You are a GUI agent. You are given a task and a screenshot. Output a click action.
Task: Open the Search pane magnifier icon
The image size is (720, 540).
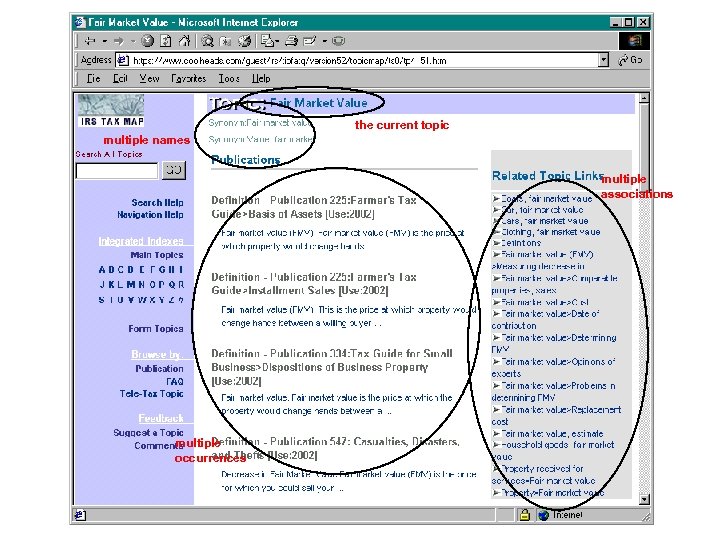pyautogui.click(x=208, y=41)
